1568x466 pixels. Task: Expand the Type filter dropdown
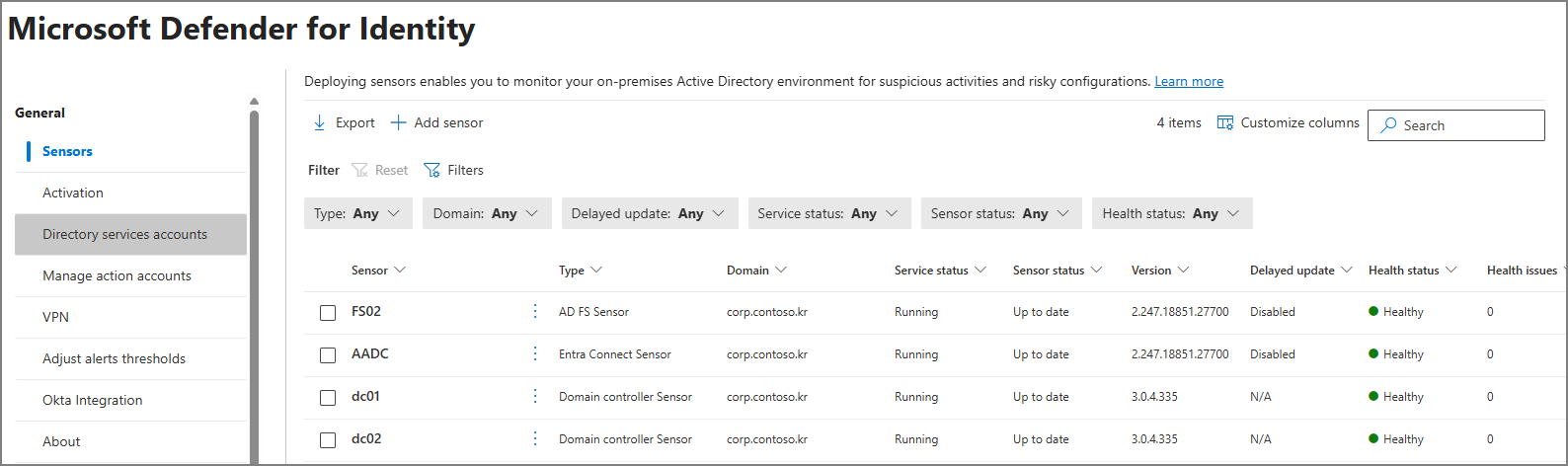(357, 213)
